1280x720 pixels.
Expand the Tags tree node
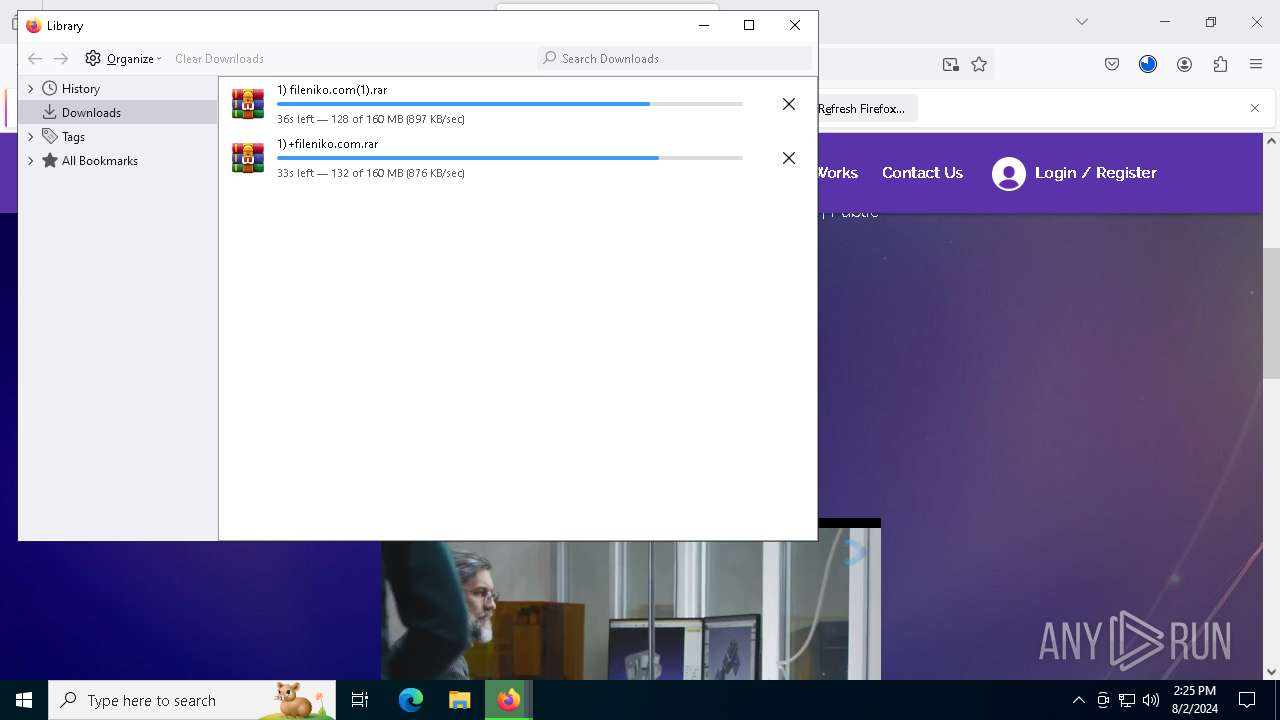click(x=31, y=136)
